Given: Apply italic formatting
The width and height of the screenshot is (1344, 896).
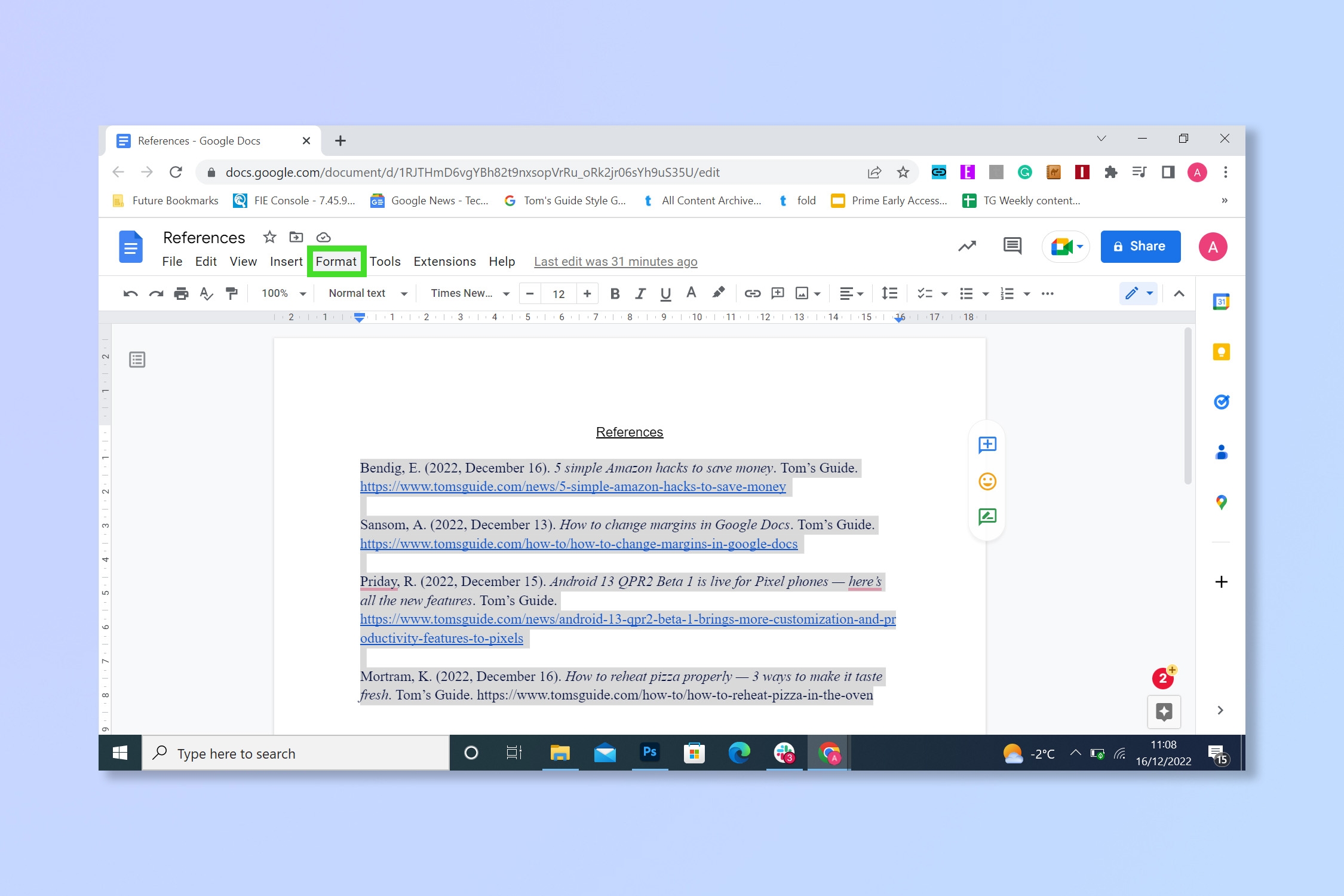Looking at the screenshot, I should [640, 293].
